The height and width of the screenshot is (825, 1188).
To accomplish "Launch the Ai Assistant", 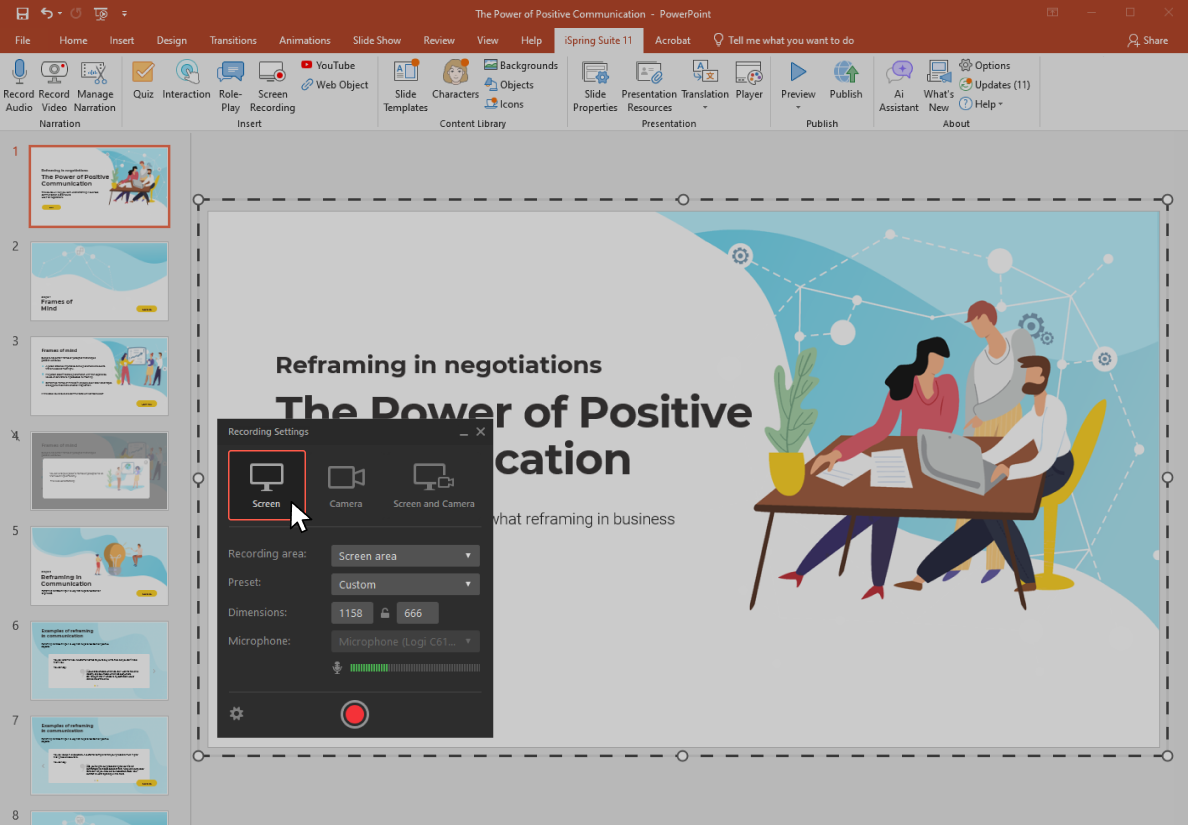I will 898,84.
